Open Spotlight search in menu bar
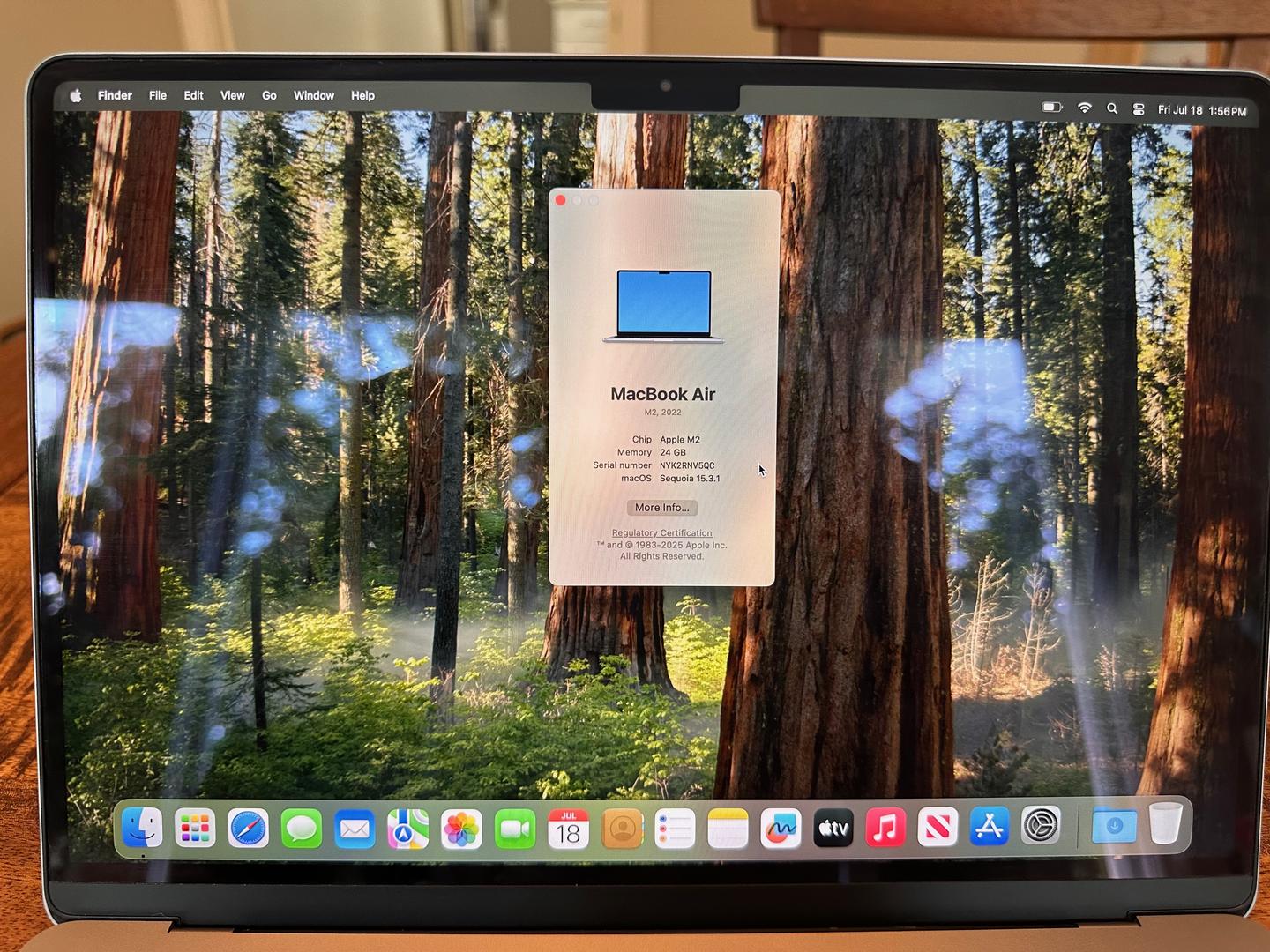Viewport: 1270px width, 952px height. pos(1112,108)
